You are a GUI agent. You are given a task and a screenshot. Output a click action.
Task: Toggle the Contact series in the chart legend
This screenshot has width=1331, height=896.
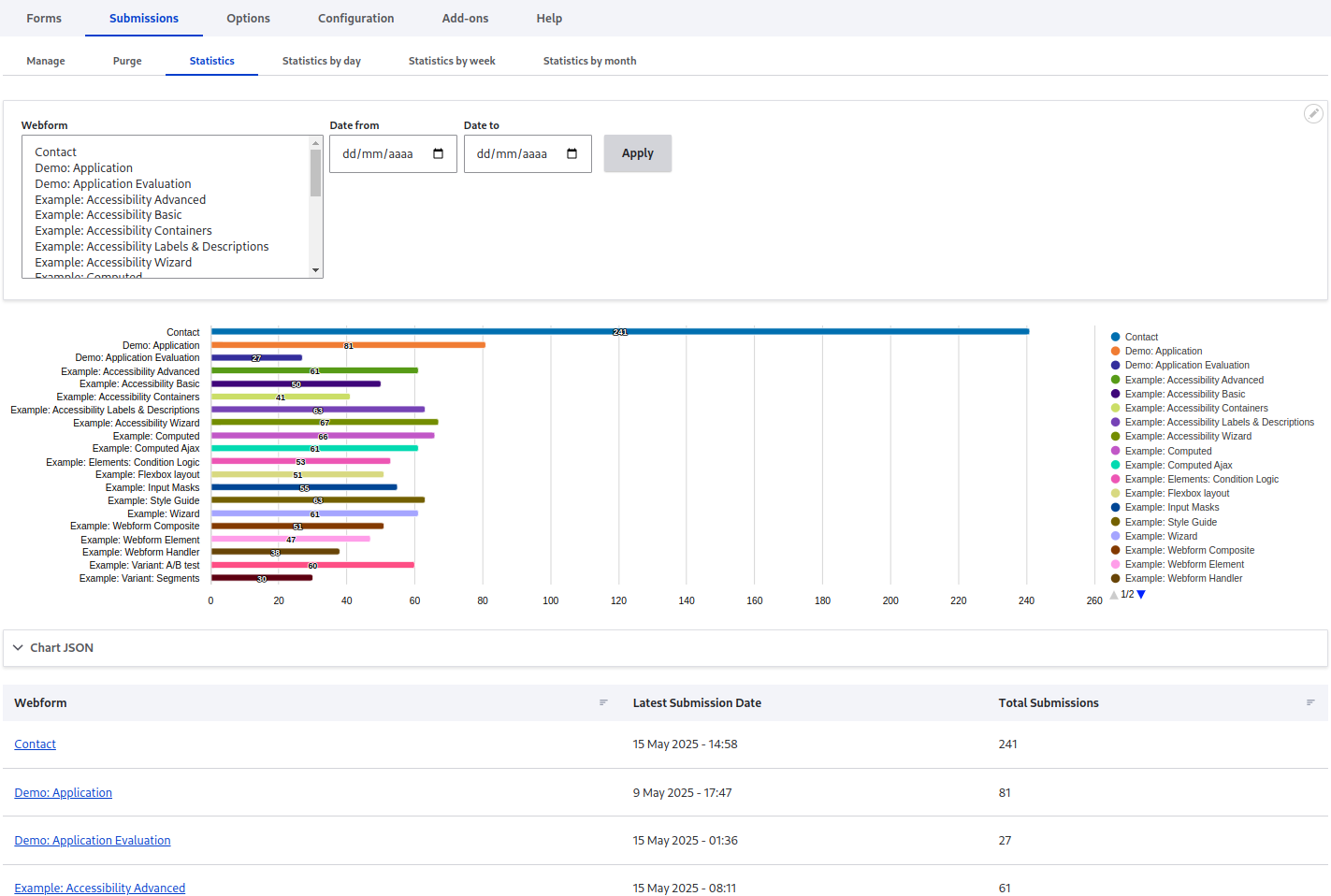click(x=1134, y=337)
